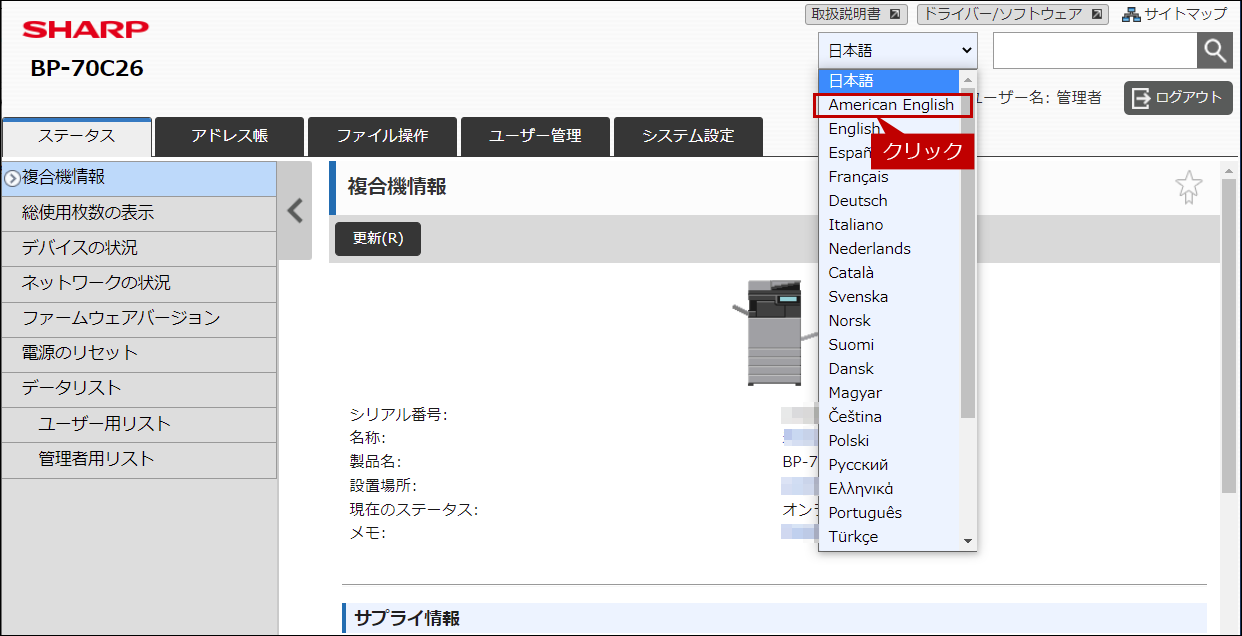Open the サイトマップ link

click(1174, 14)
